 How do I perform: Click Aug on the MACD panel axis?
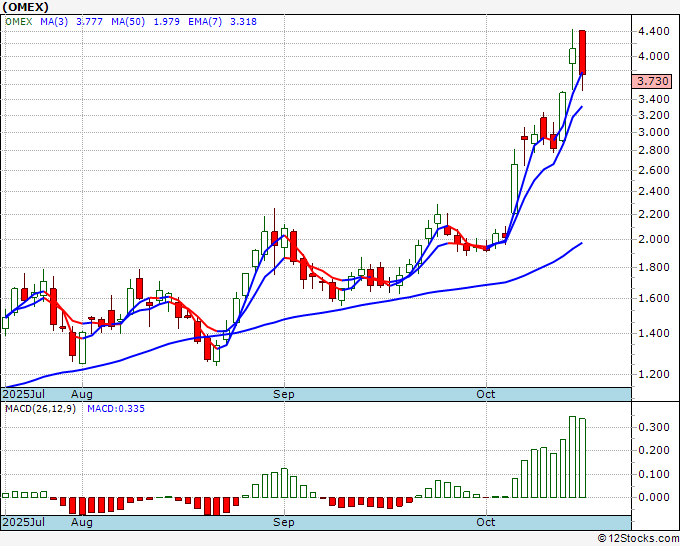pyautogui.click(x=82, y=522)
